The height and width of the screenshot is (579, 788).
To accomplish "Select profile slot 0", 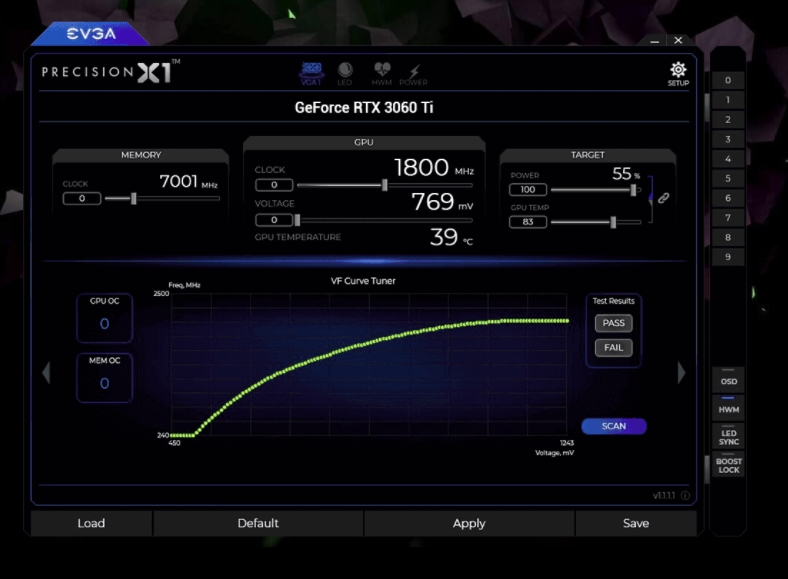I will click(728, 80).
